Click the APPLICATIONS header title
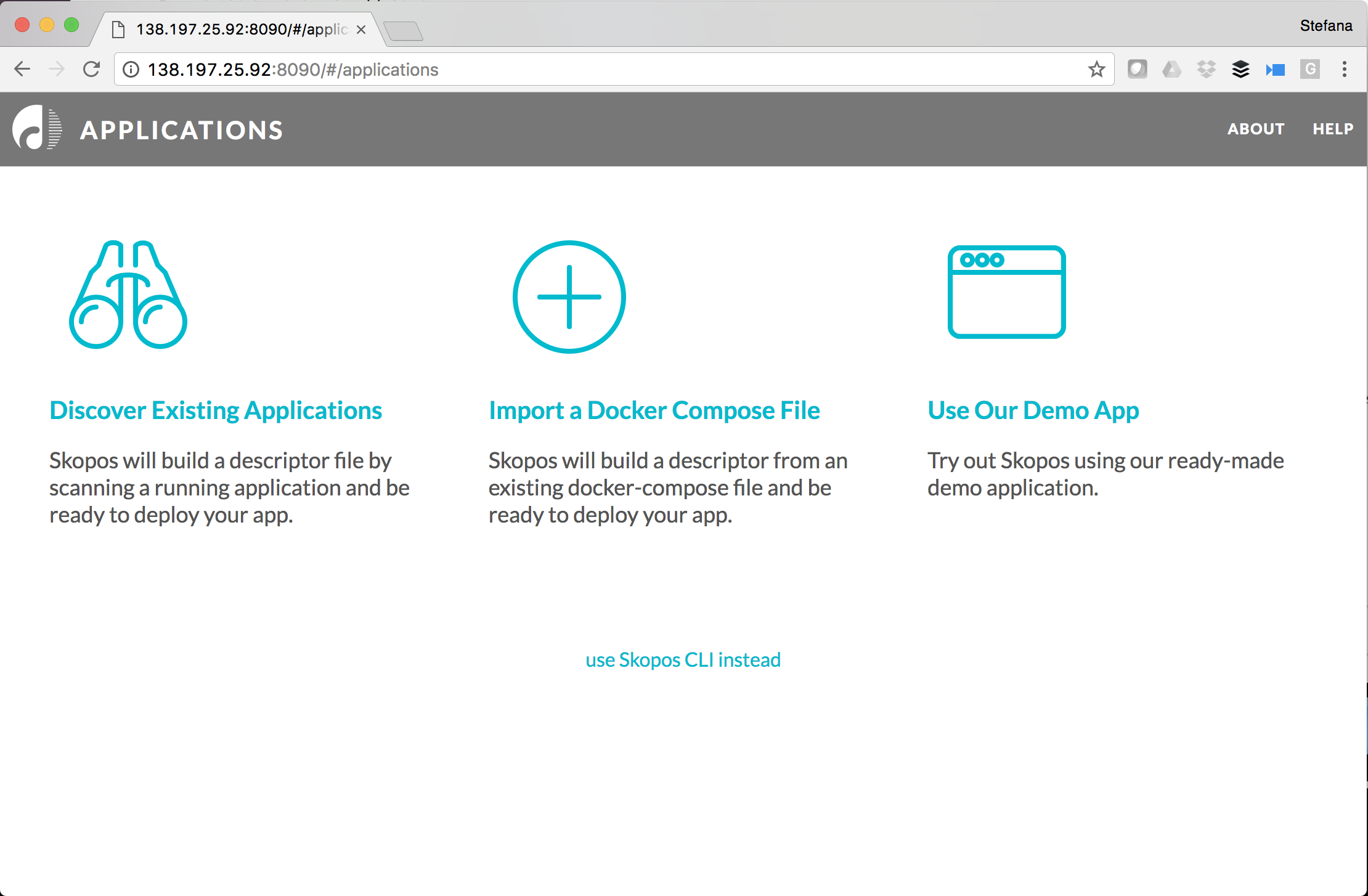This screenshot has height=896, width=1368. click(x=182, y=130)
